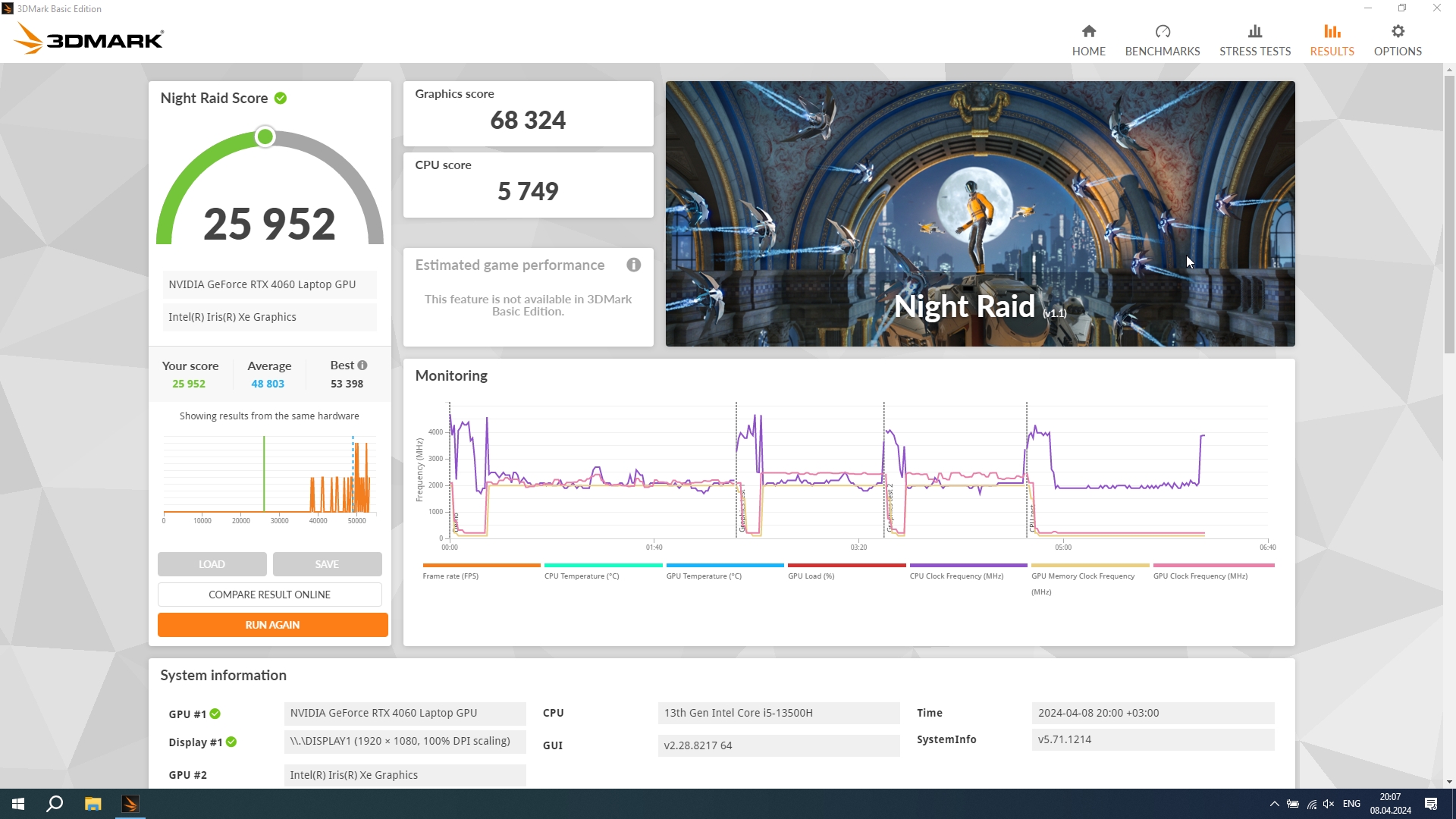Switch to the Results tab
Viewport: 1456px width, 819px height.
point(1332,40)
